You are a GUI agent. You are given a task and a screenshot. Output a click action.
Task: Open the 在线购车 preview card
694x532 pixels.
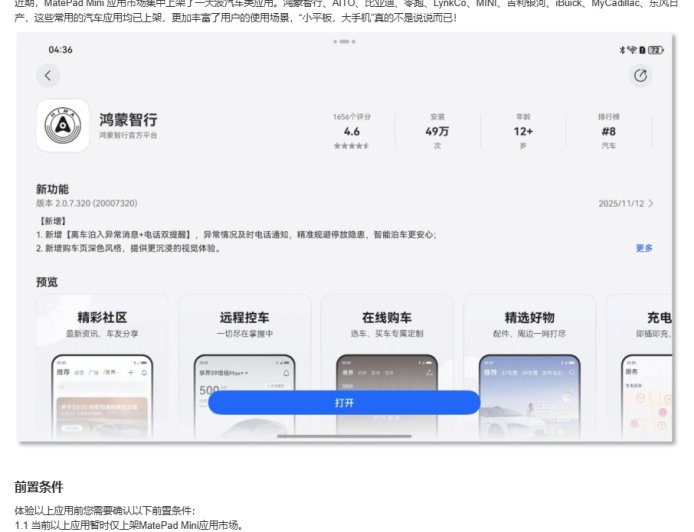387,366
